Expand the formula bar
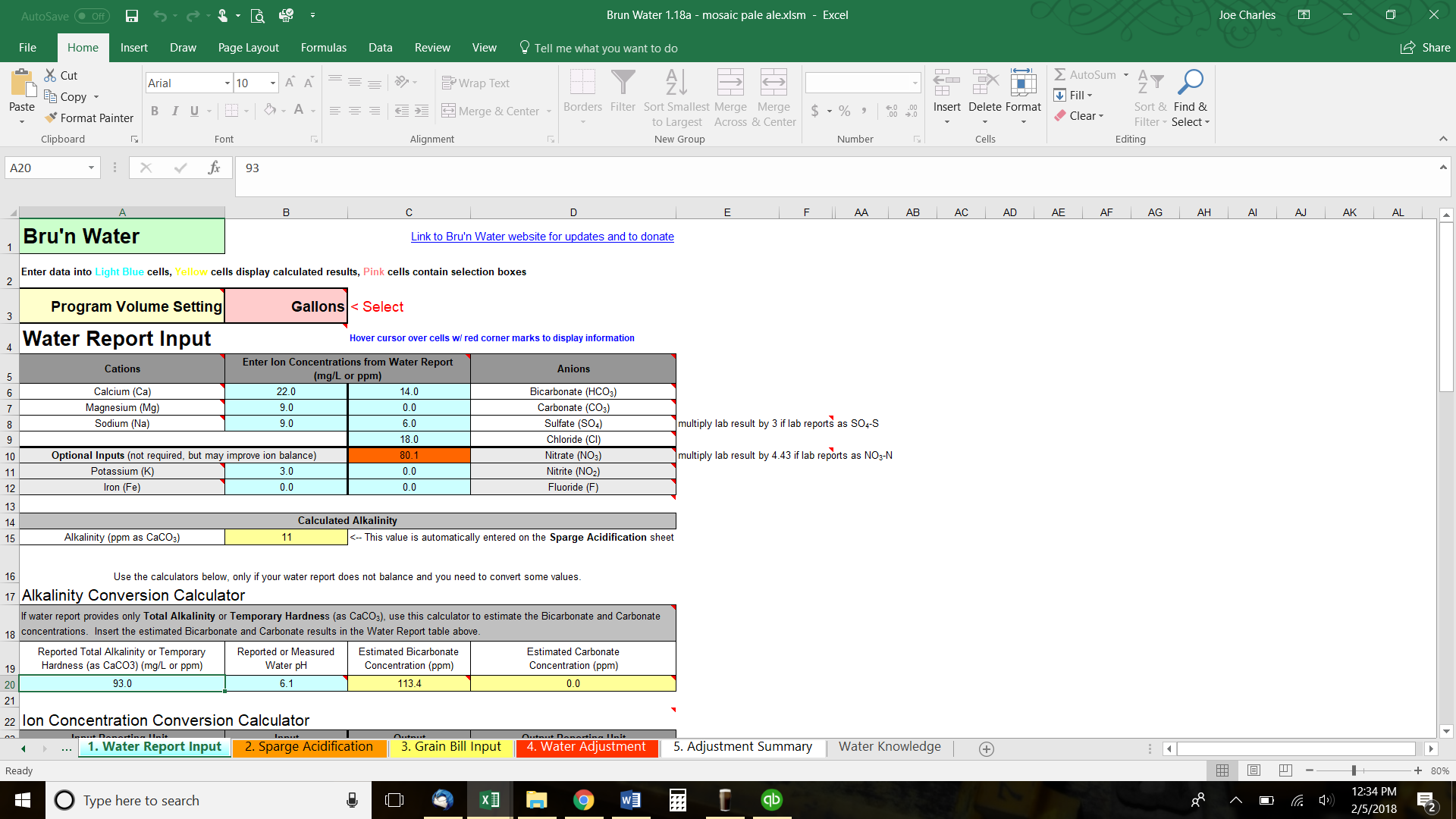The height and width of the screenshot is (819, 1456). 1443,167
